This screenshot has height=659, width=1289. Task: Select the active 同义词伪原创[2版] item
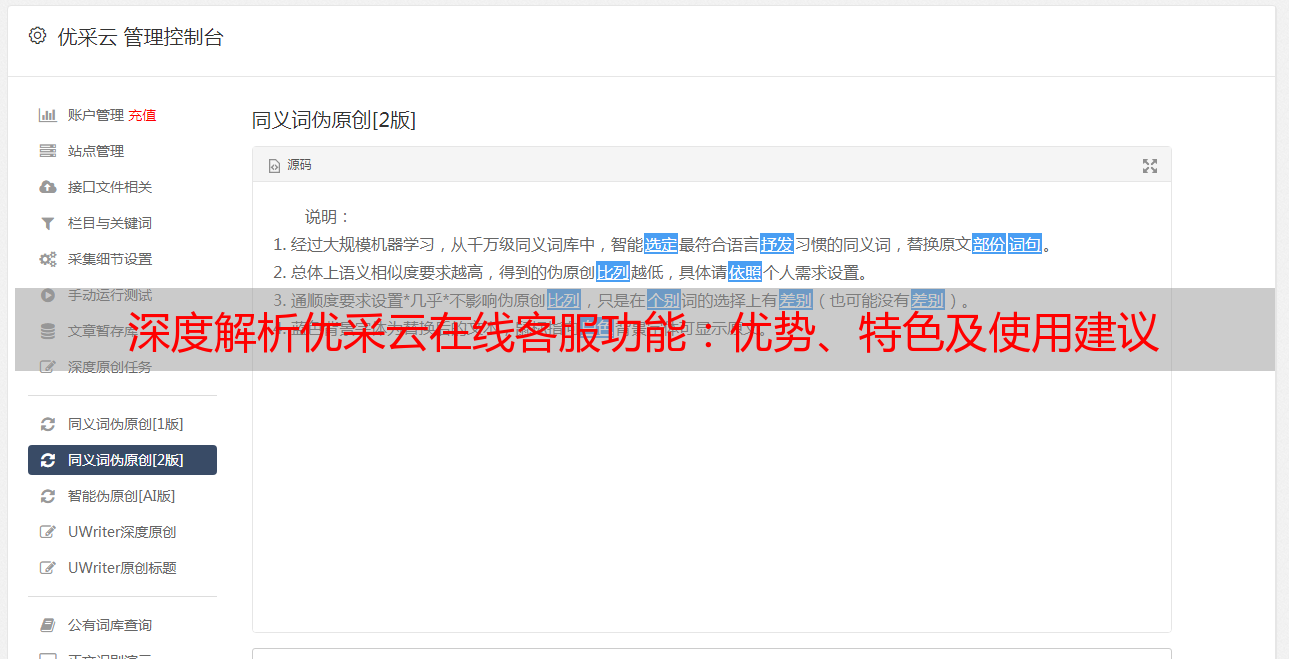[122, 460]
